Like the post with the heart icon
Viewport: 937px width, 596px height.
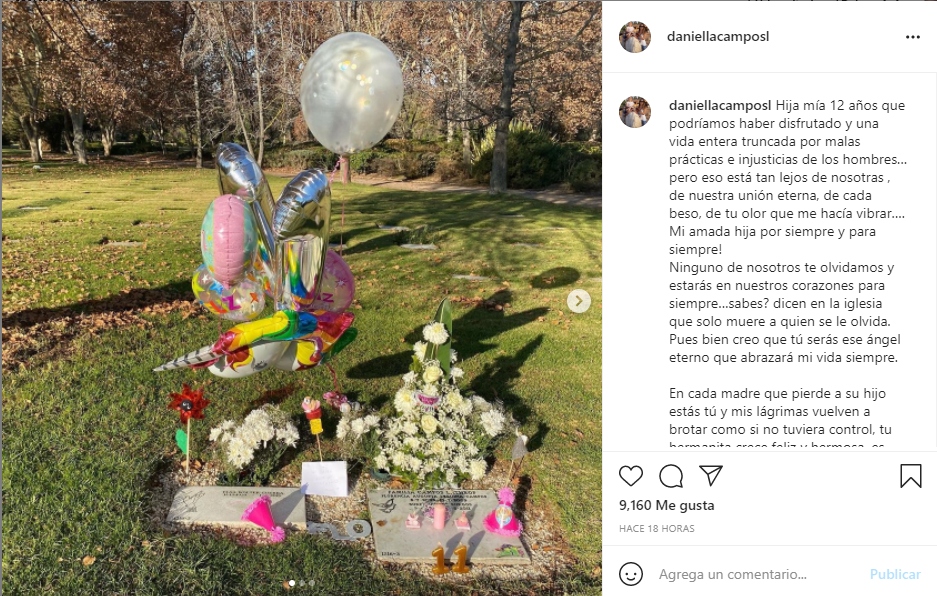point(630,476)
